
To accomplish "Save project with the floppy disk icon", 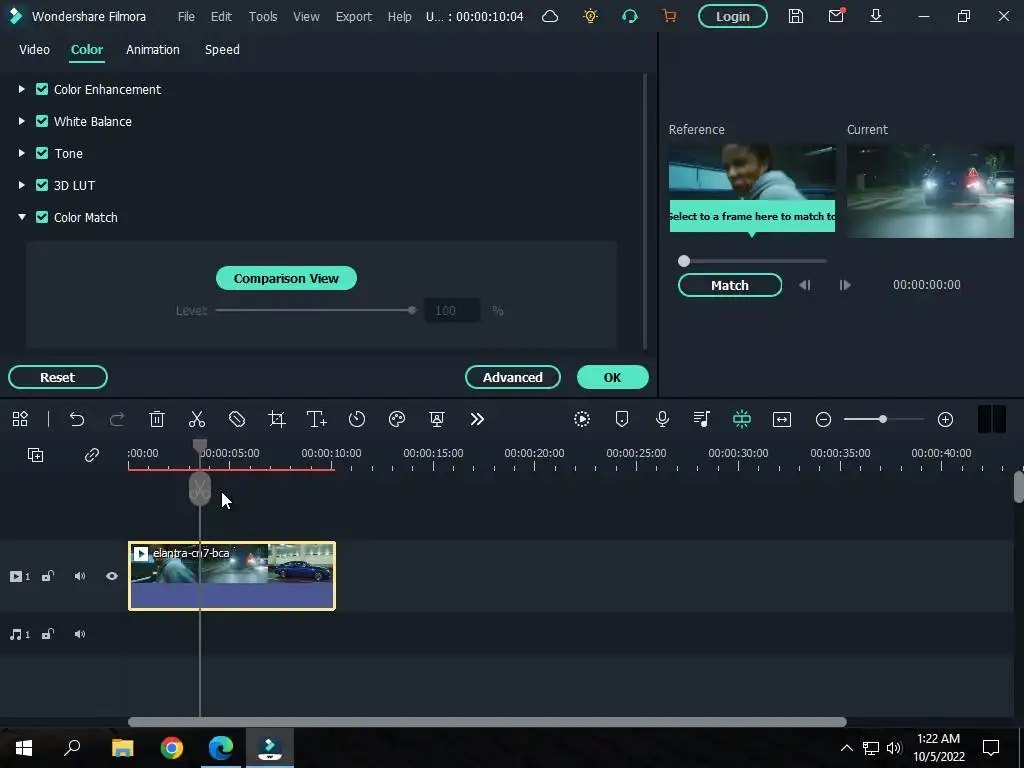I will (x=795, y=16).
